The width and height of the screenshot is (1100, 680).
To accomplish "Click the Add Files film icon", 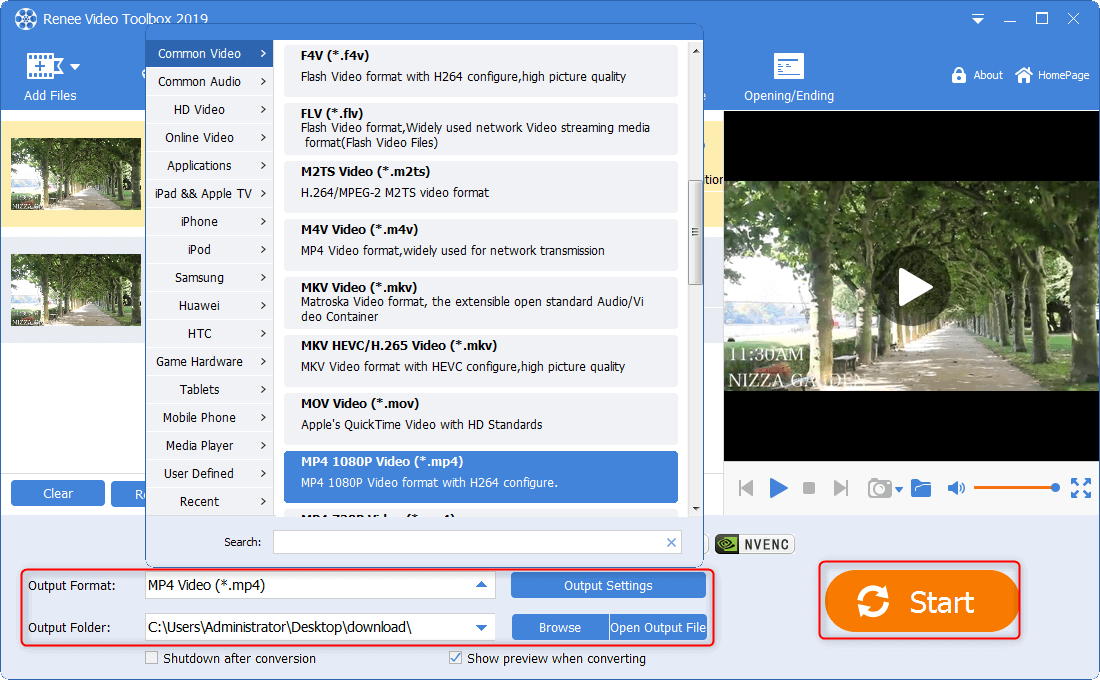I will point(45,67).
